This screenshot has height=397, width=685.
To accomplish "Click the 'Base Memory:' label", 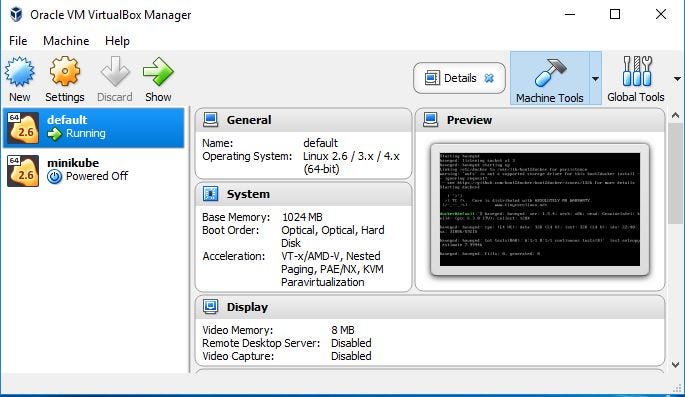I will (236, 217).
